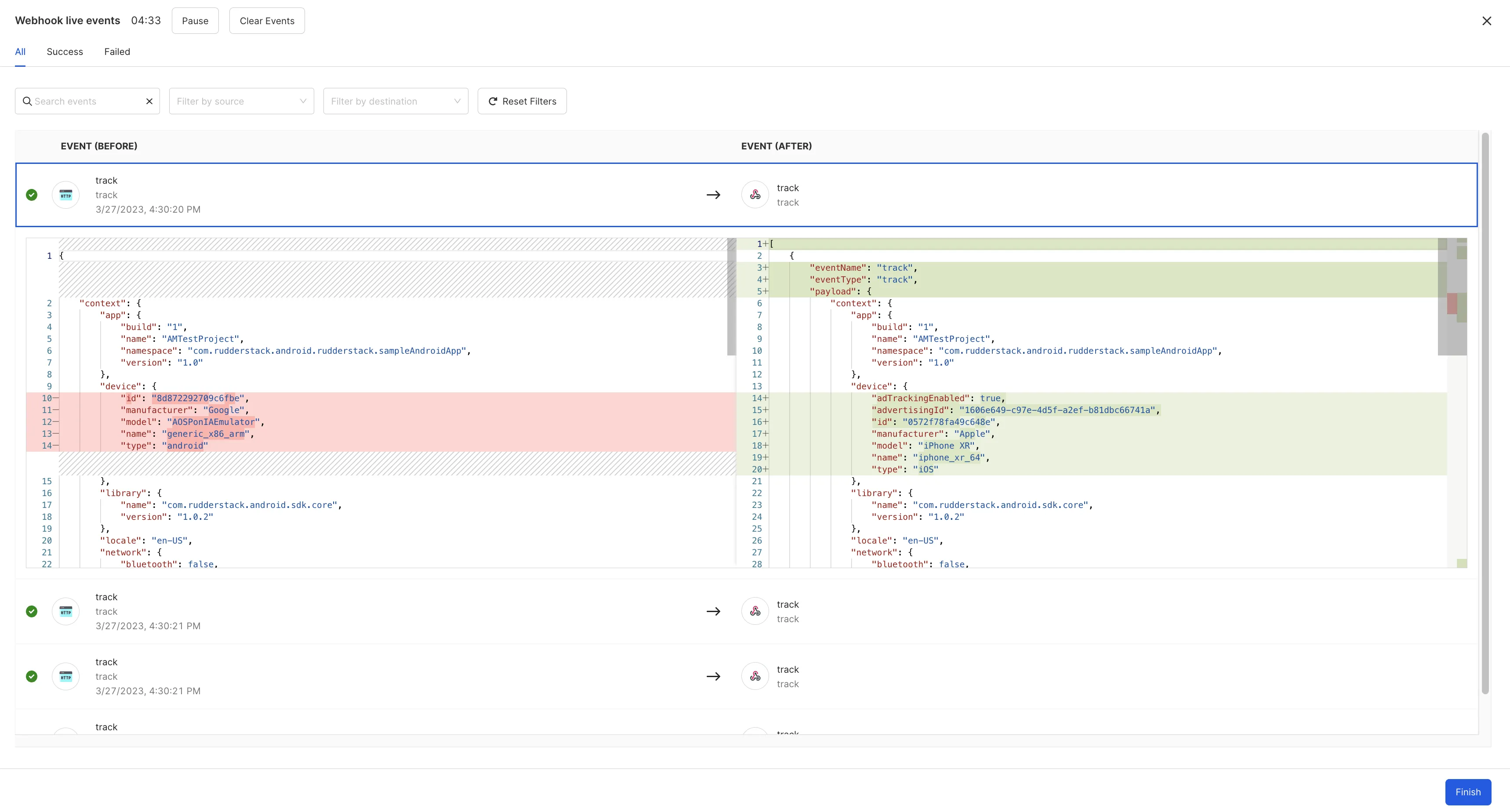
Task: Click HTTP source icon of 4:30:20 event
Action: click(x=65, y=195)
